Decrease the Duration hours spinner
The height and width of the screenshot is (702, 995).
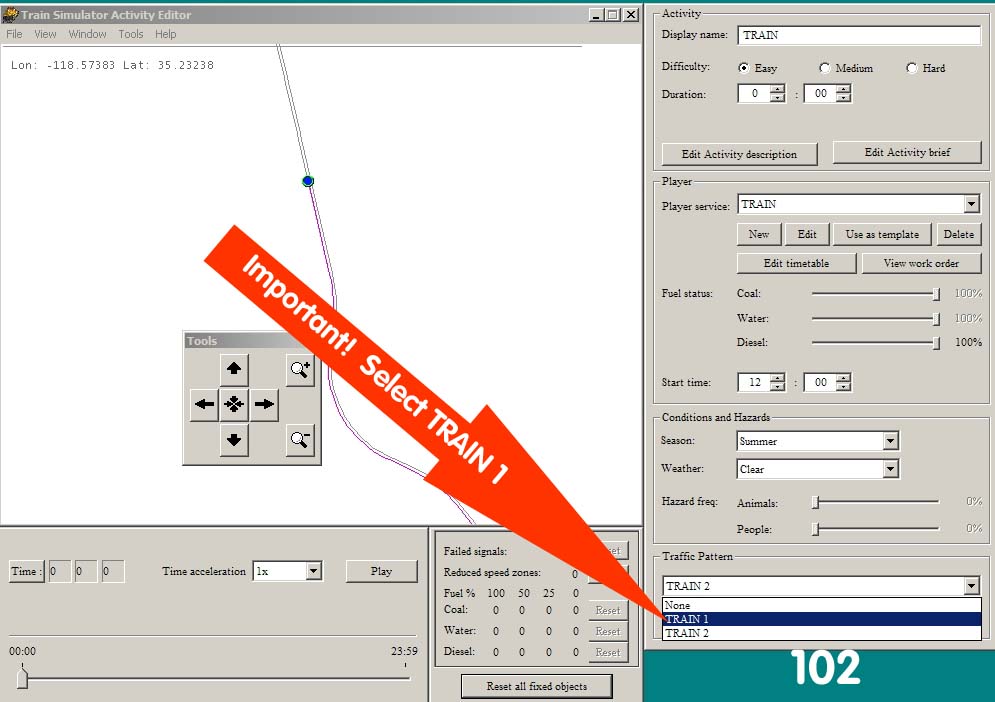778,98
